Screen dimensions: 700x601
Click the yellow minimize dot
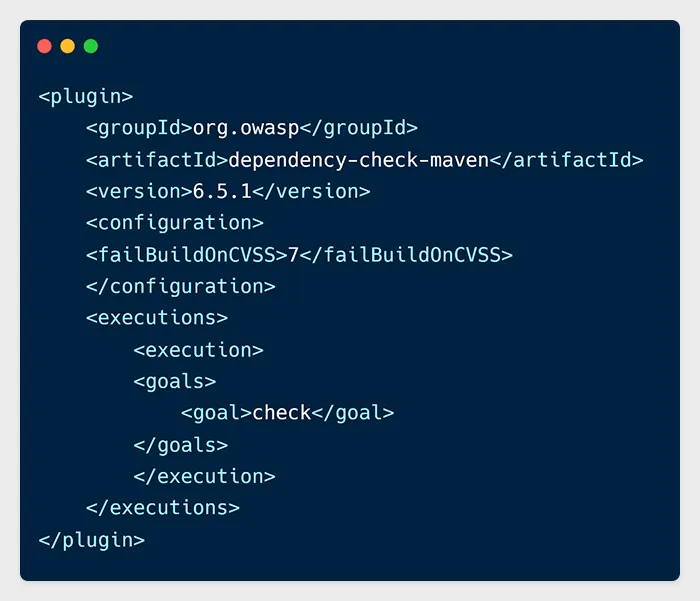tap(67, 46)
